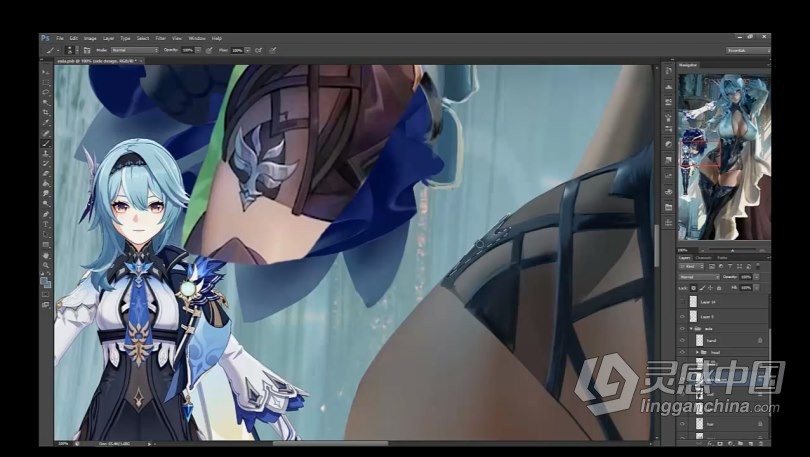Open the Flow slider arrow in options bar
The width and height of the screenshot is (810, 457).
[248, 50]
